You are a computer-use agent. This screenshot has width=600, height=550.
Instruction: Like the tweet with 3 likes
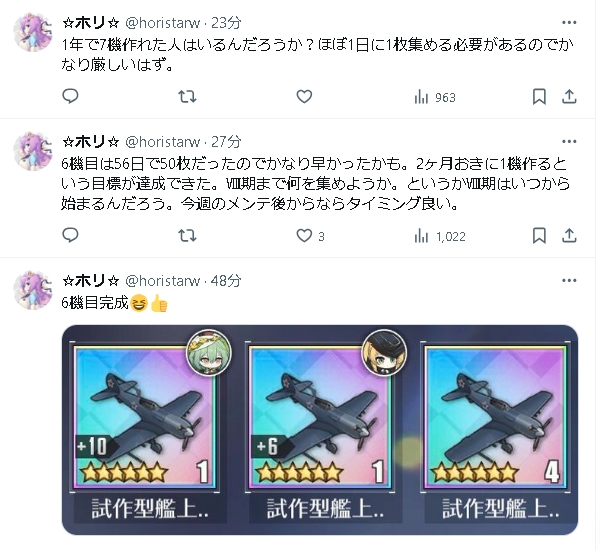click(x=310, y=236)
